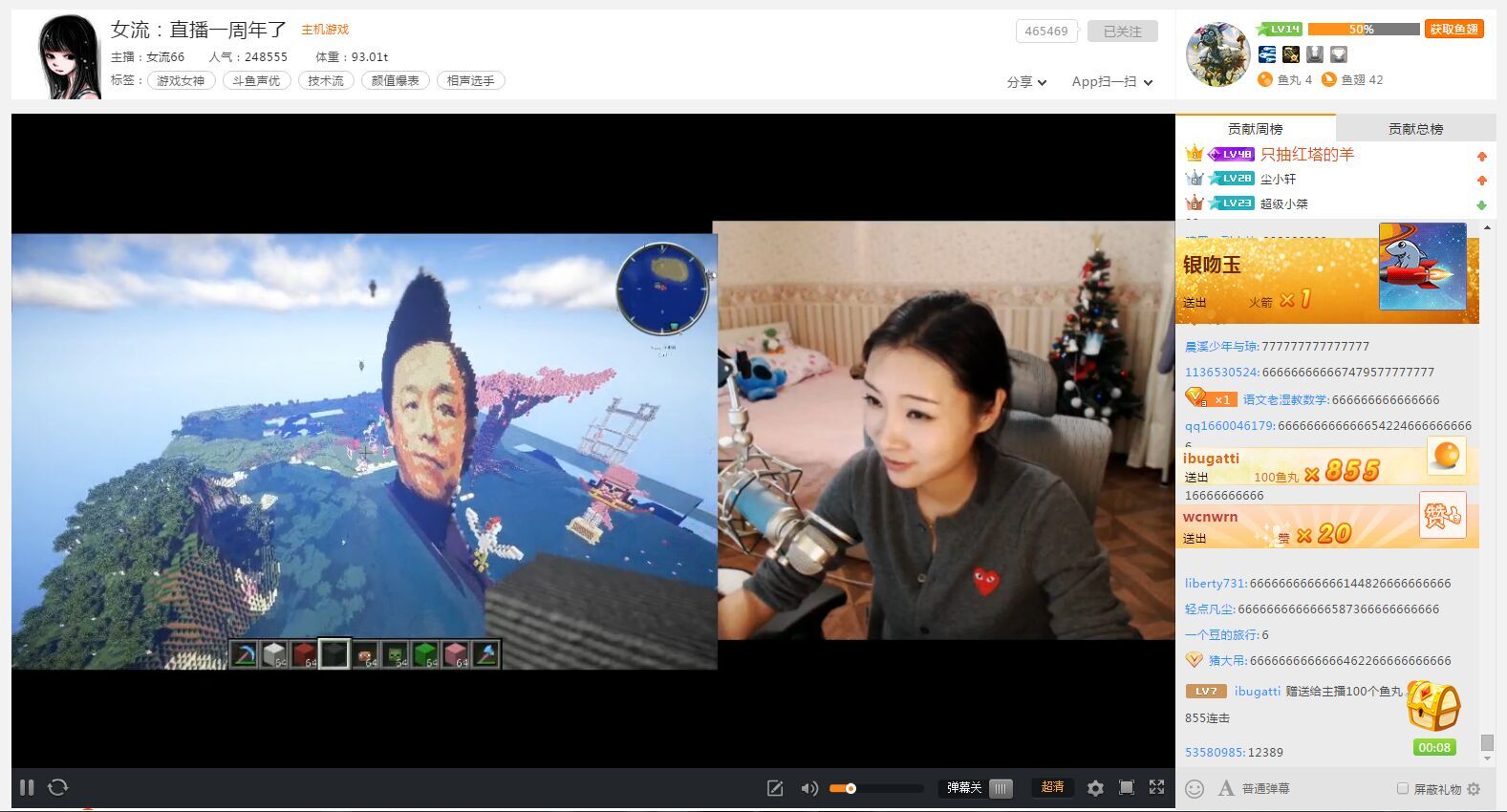Open the 超清 quality selector
Screen dimensions: 1507x812
pyautogui.click(x=1052, y=787)
